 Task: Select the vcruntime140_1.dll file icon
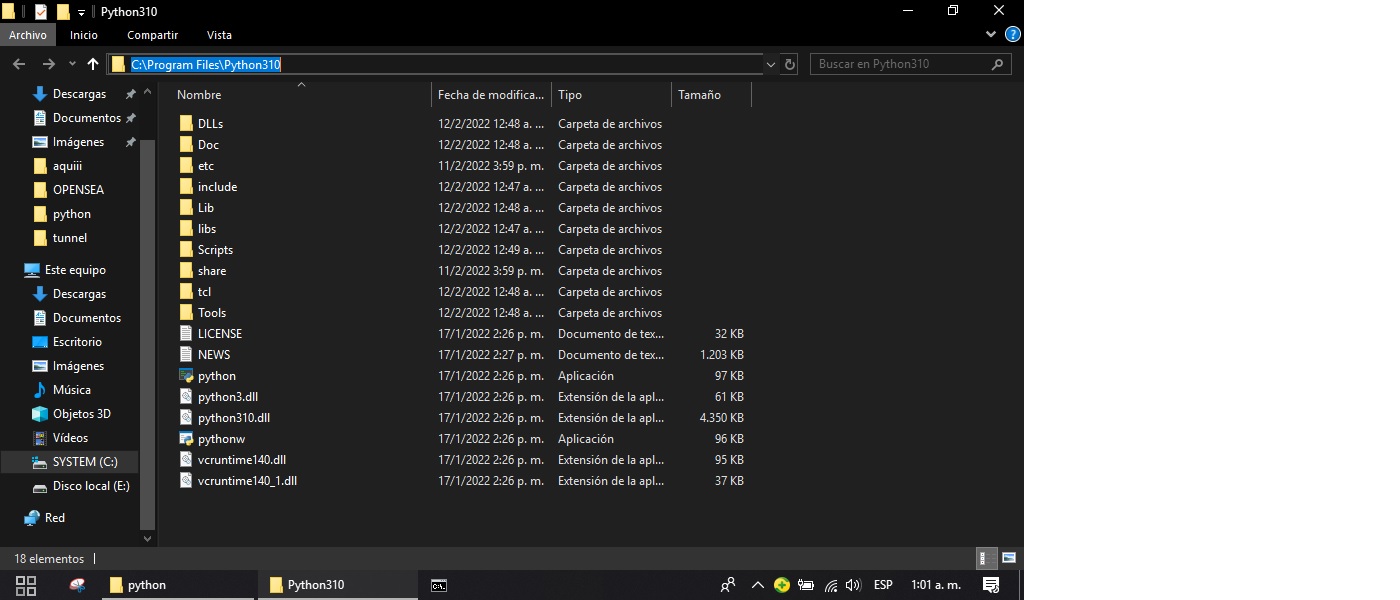(x=186, y=481)
